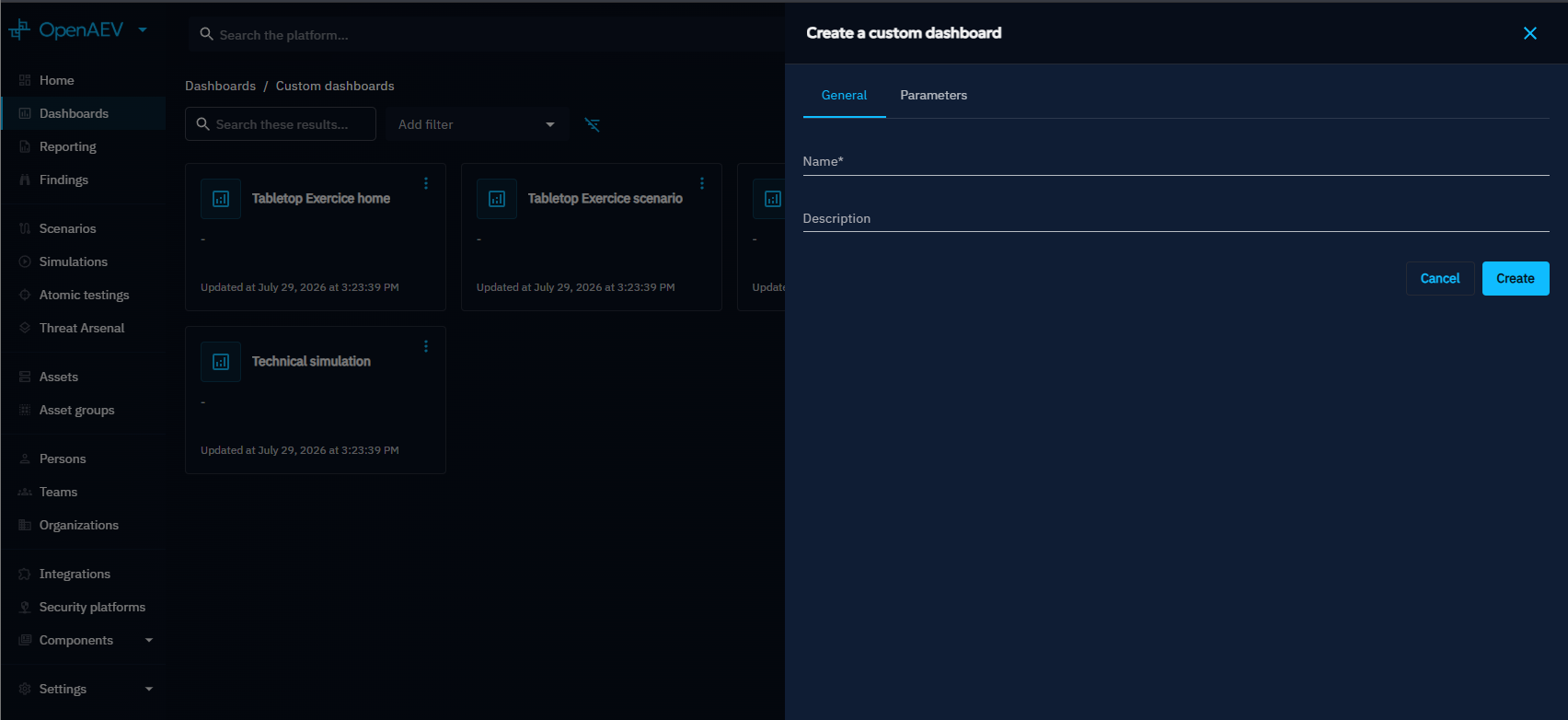Click the clear filters icon
Viewport: 1568px width, 720px height.
(x=593, y=124)
